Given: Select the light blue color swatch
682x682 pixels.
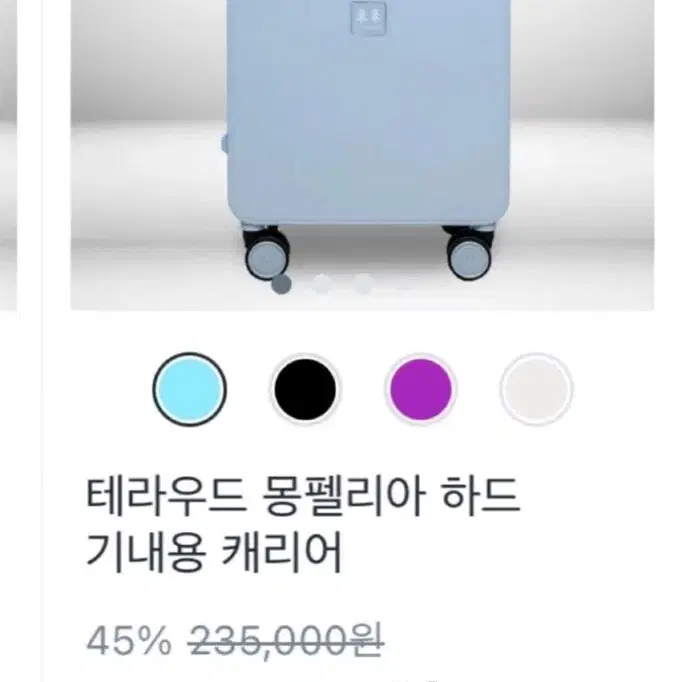Looking at the screenshot, I should pyautogui.click(x=189, y=389).
